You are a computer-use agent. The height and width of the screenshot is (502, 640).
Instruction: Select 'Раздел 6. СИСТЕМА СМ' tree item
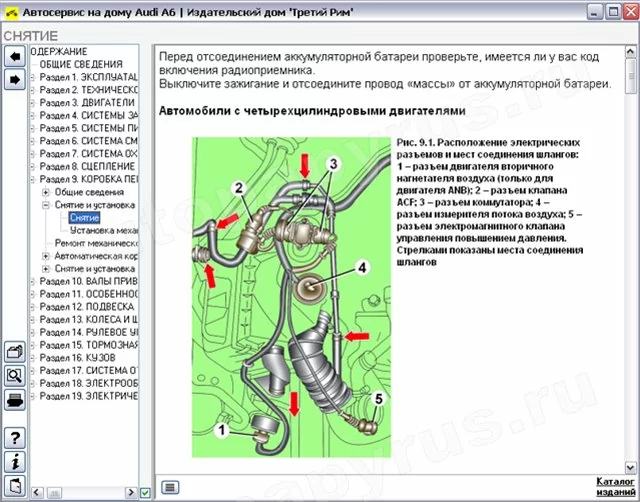tap(89, 141)
